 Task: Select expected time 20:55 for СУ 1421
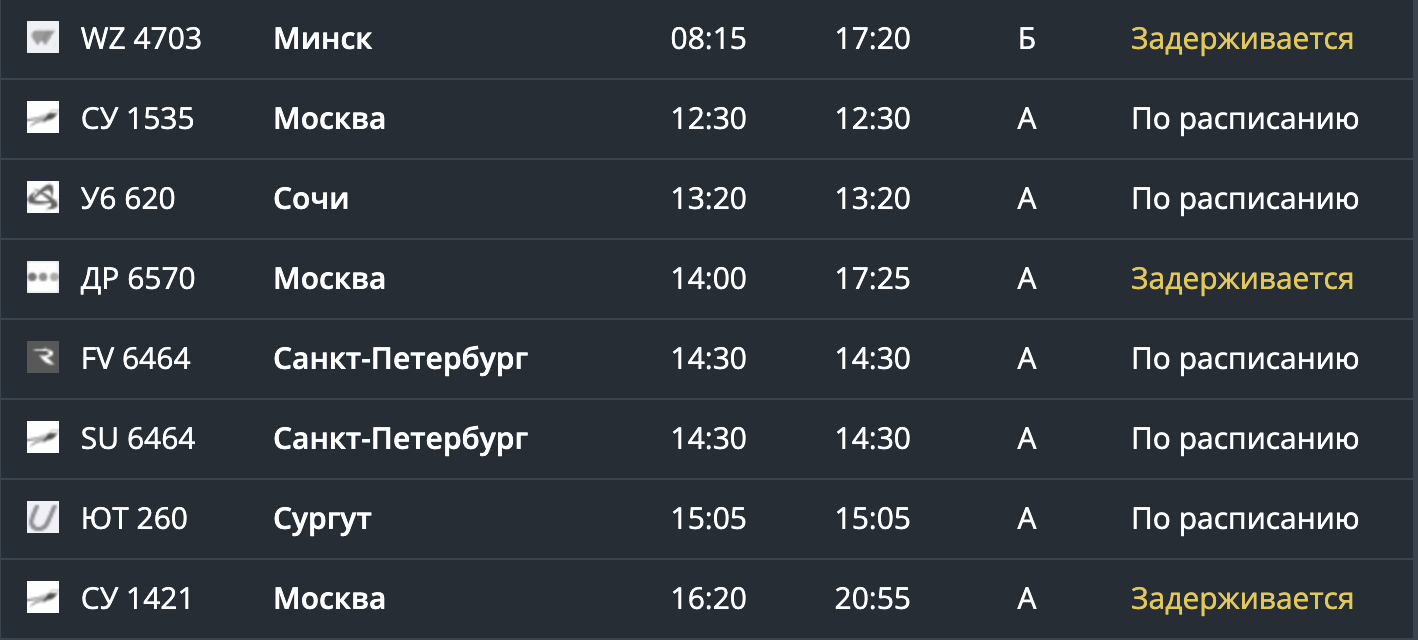click(x=873, y=599)
